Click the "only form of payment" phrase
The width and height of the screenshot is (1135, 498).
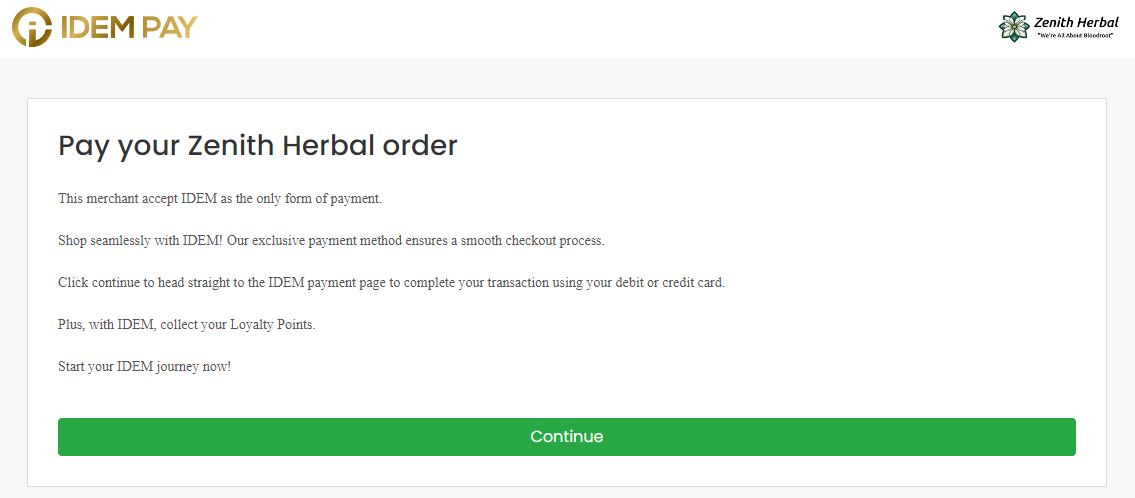(x=314, y=199)
